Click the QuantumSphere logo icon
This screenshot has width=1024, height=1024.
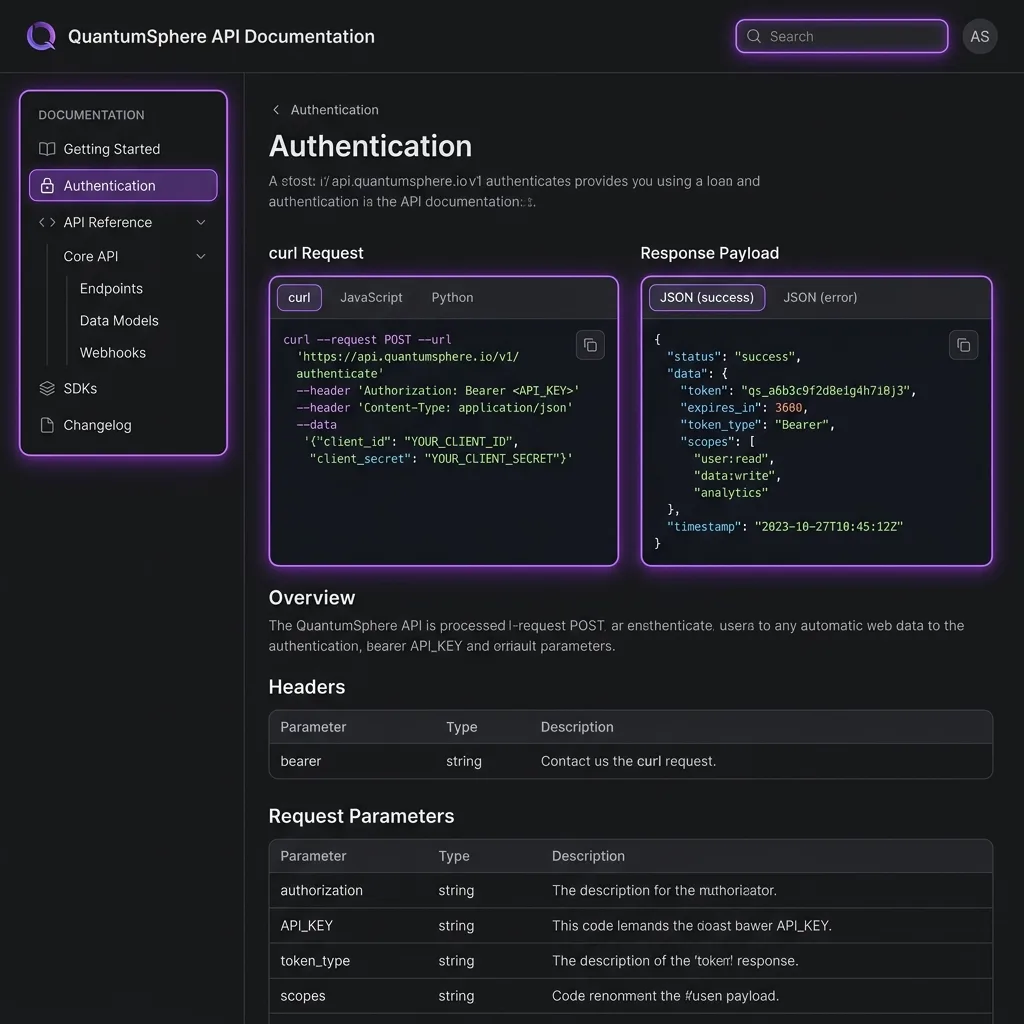(41, 36)
